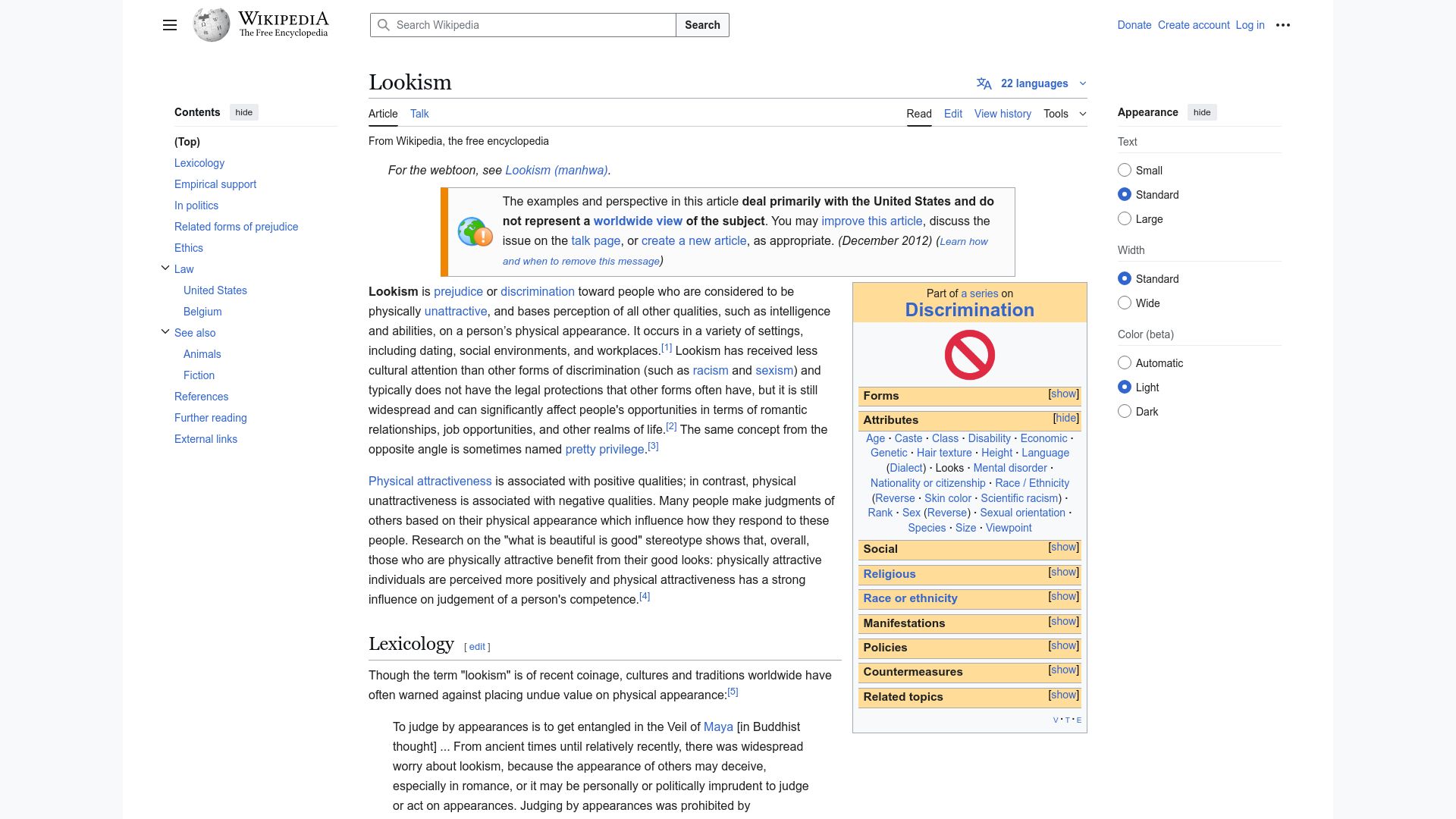Select Light color mode

(x=1125, y=388)
